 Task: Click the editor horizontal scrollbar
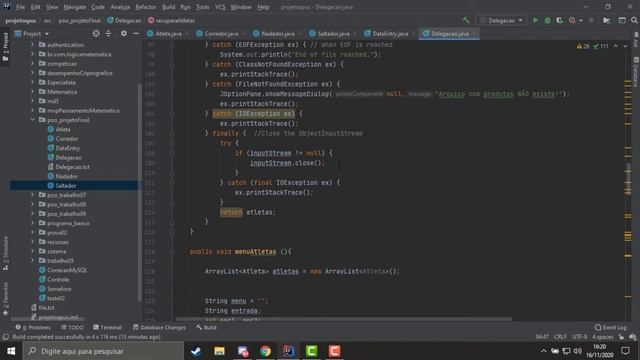click(343, 319)
